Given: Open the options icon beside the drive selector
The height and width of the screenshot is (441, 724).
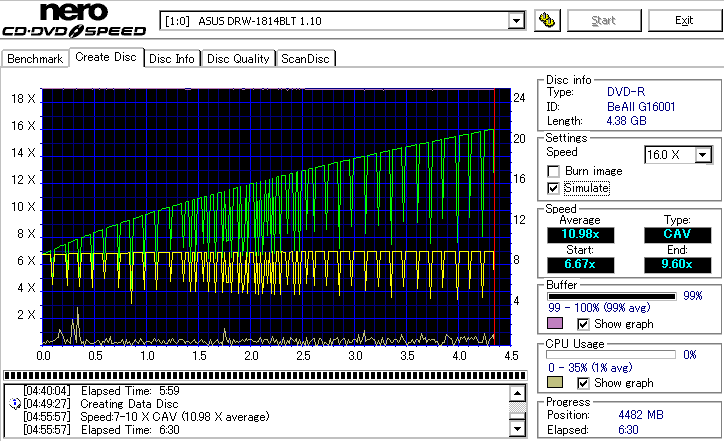Looking at the screenshot, I should (x=546, y=20).
